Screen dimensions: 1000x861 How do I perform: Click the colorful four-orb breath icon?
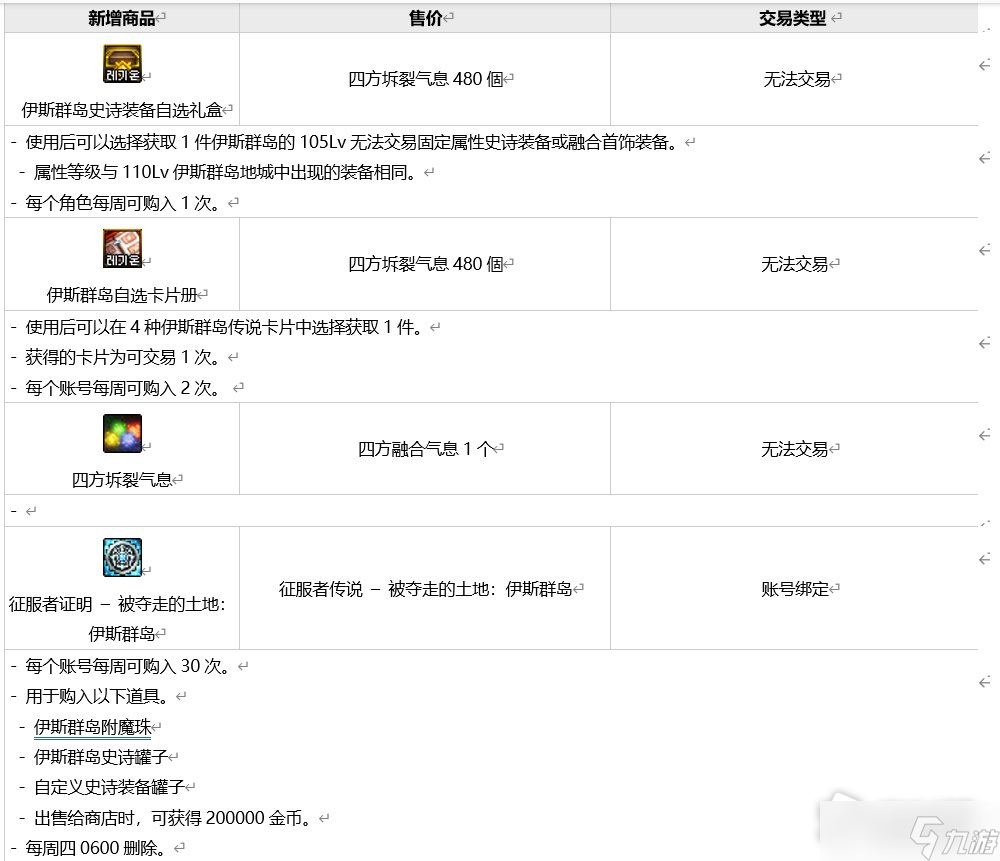tap(122, 433)
